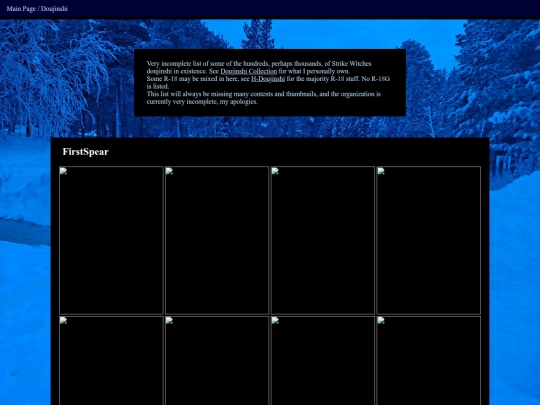Screen dimensions: 540x405
Task: Follow the H-Doujinshi link
Action: click(268, 79)
